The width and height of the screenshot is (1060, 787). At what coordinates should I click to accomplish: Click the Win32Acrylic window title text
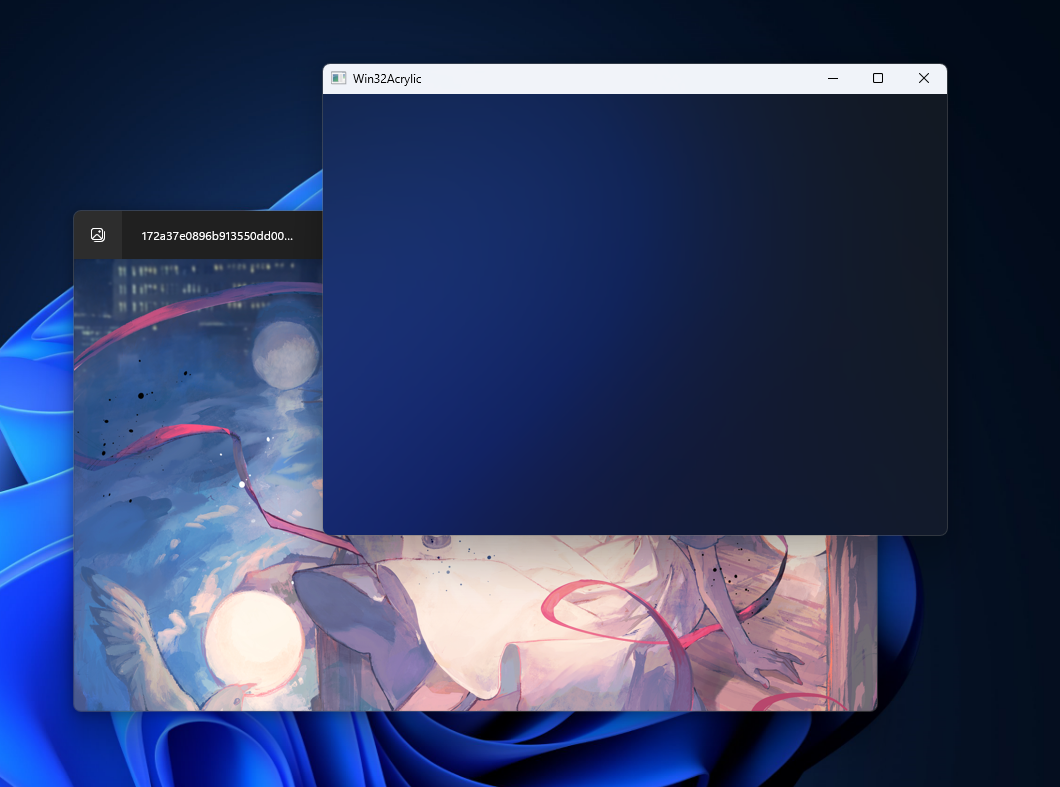tap(387, 79)
